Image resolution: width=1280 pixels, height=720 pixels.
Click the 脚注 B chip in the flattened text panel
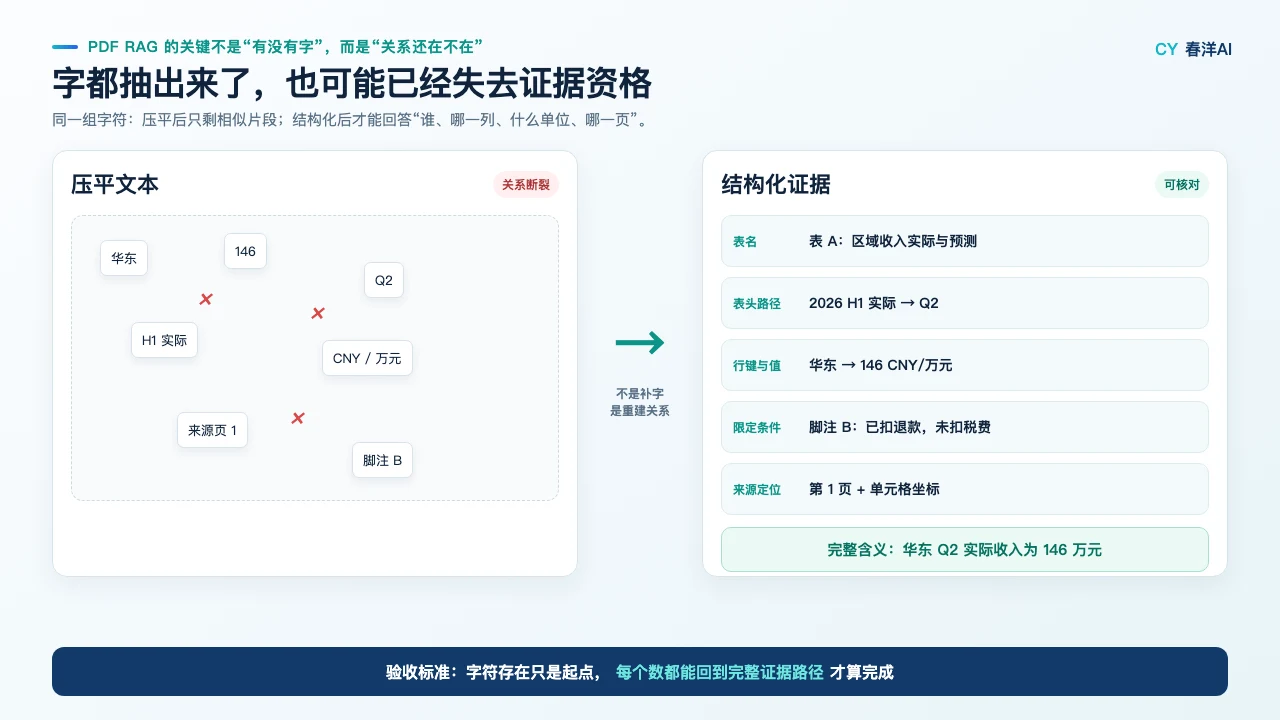pyautogui.click(x=382, y=460)
